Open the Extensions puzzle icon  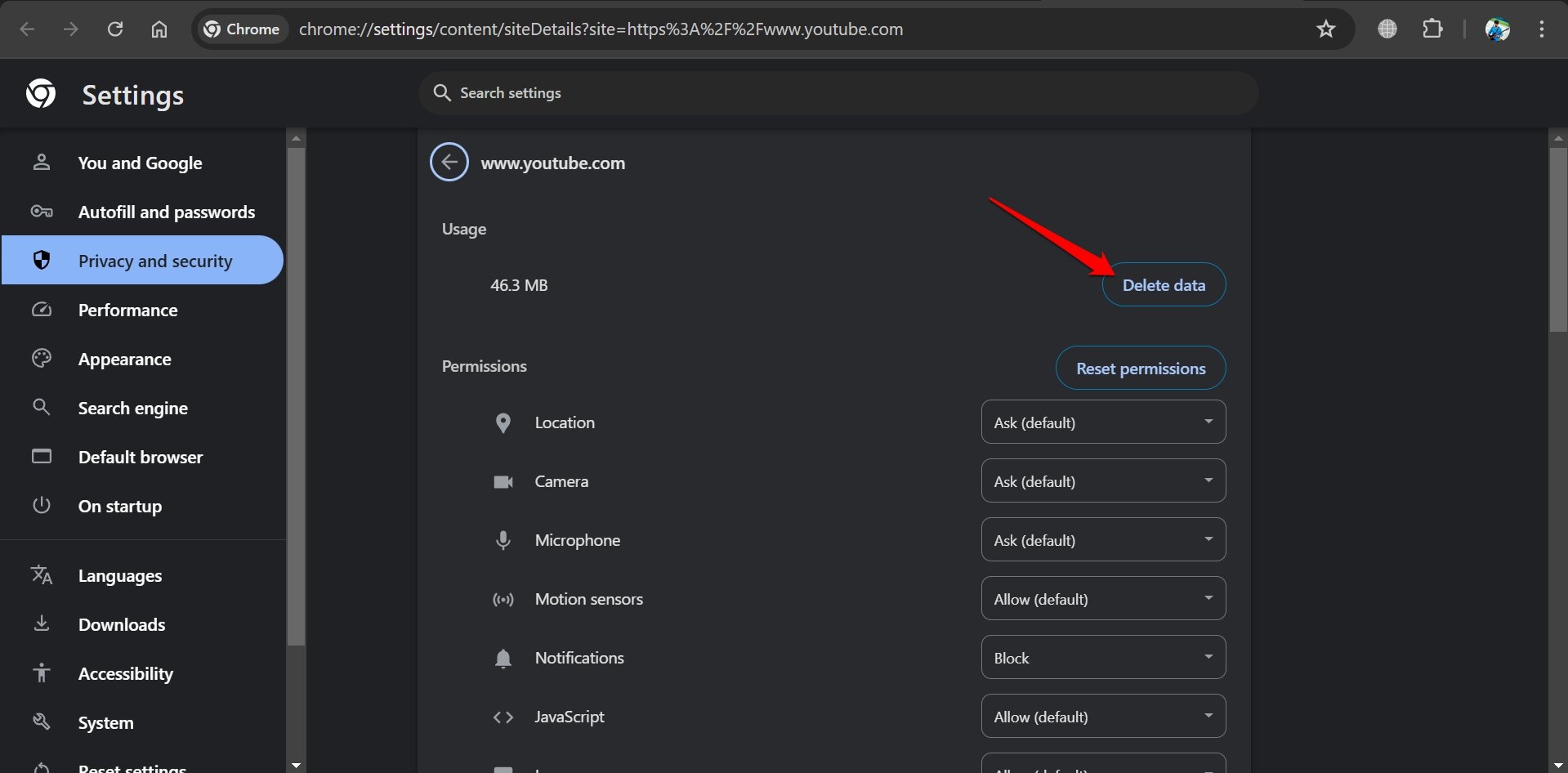1432,29
